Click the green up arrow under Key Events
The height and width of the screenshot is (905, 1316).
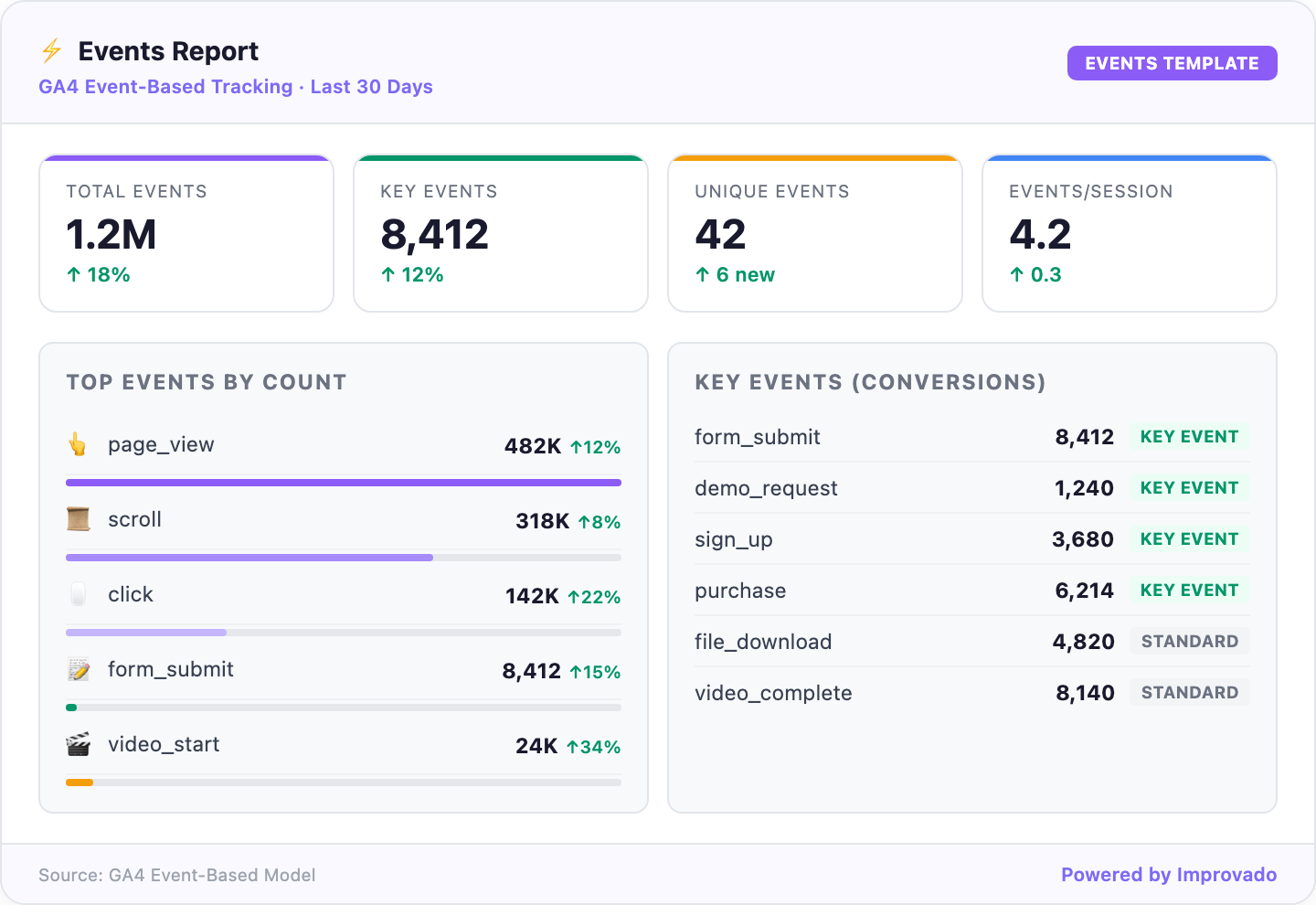pyautogui.click(x=387, y=273)
